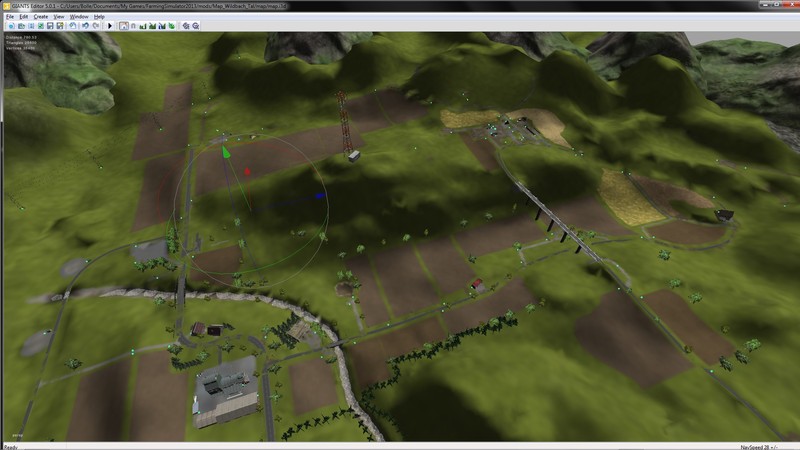This screenshot has width=800, height=450.
Task: Click the rightmost magnifier icon in toolbar
Action: (196, 26)
